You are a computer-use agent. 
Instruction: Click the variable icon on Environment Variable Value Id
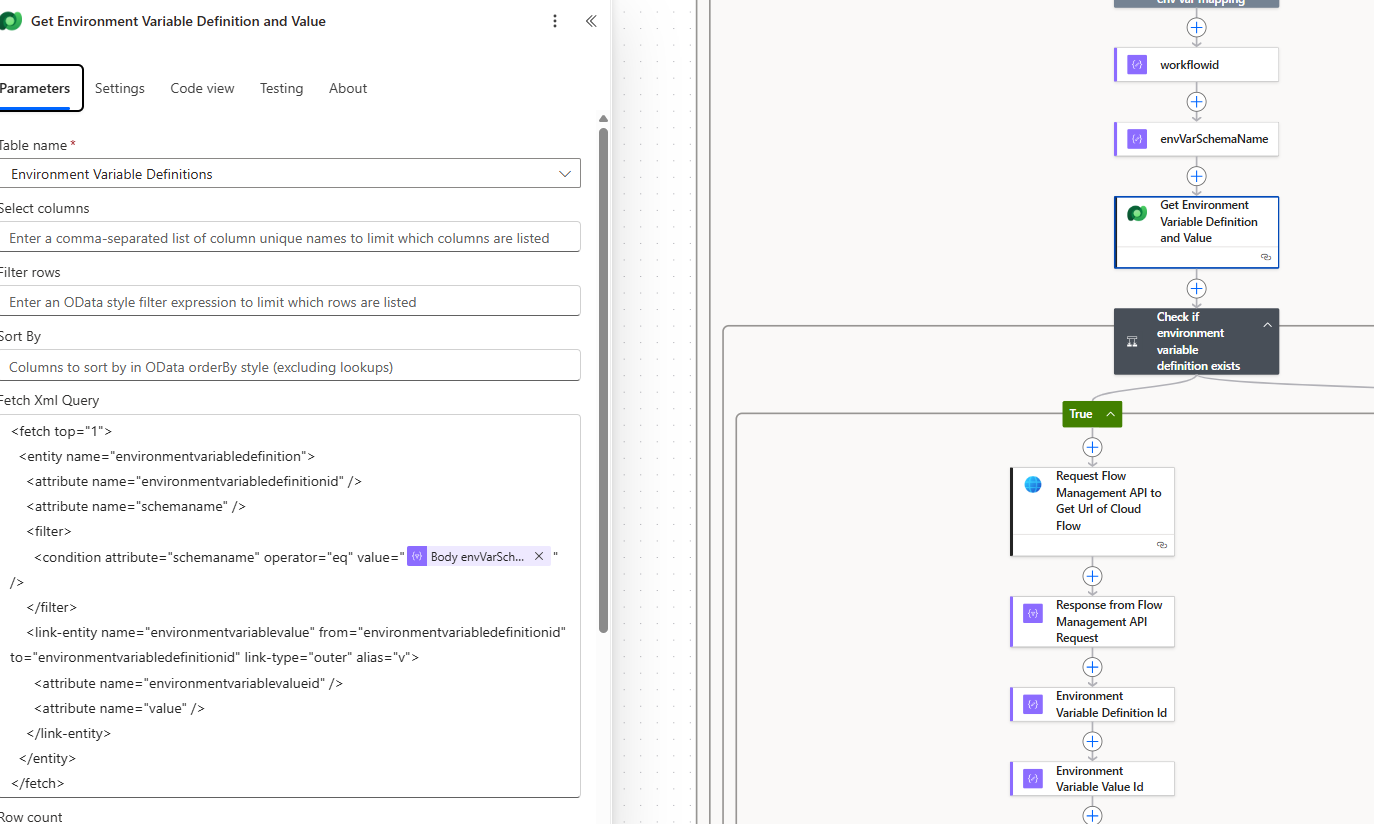point(1031,778)
